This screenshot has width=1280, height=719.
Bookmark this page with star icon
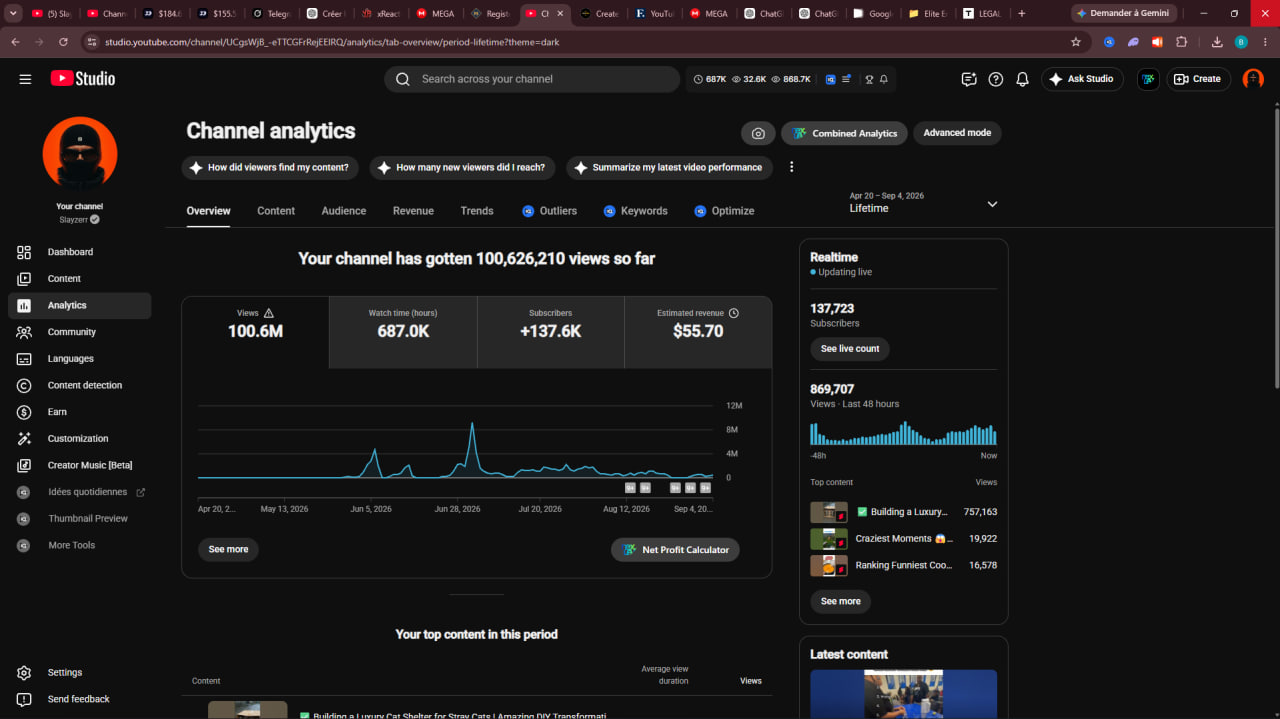(1076, 42)
